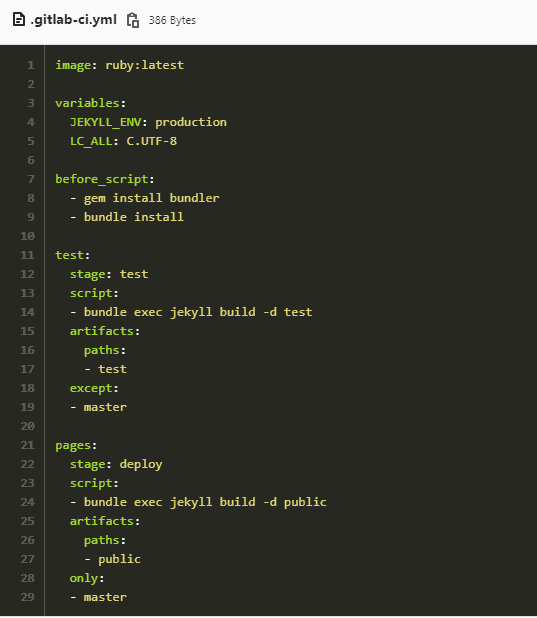Copy file path with clipboard icon
The width and height of the screenshot is (537, 618).
point(133,20)
